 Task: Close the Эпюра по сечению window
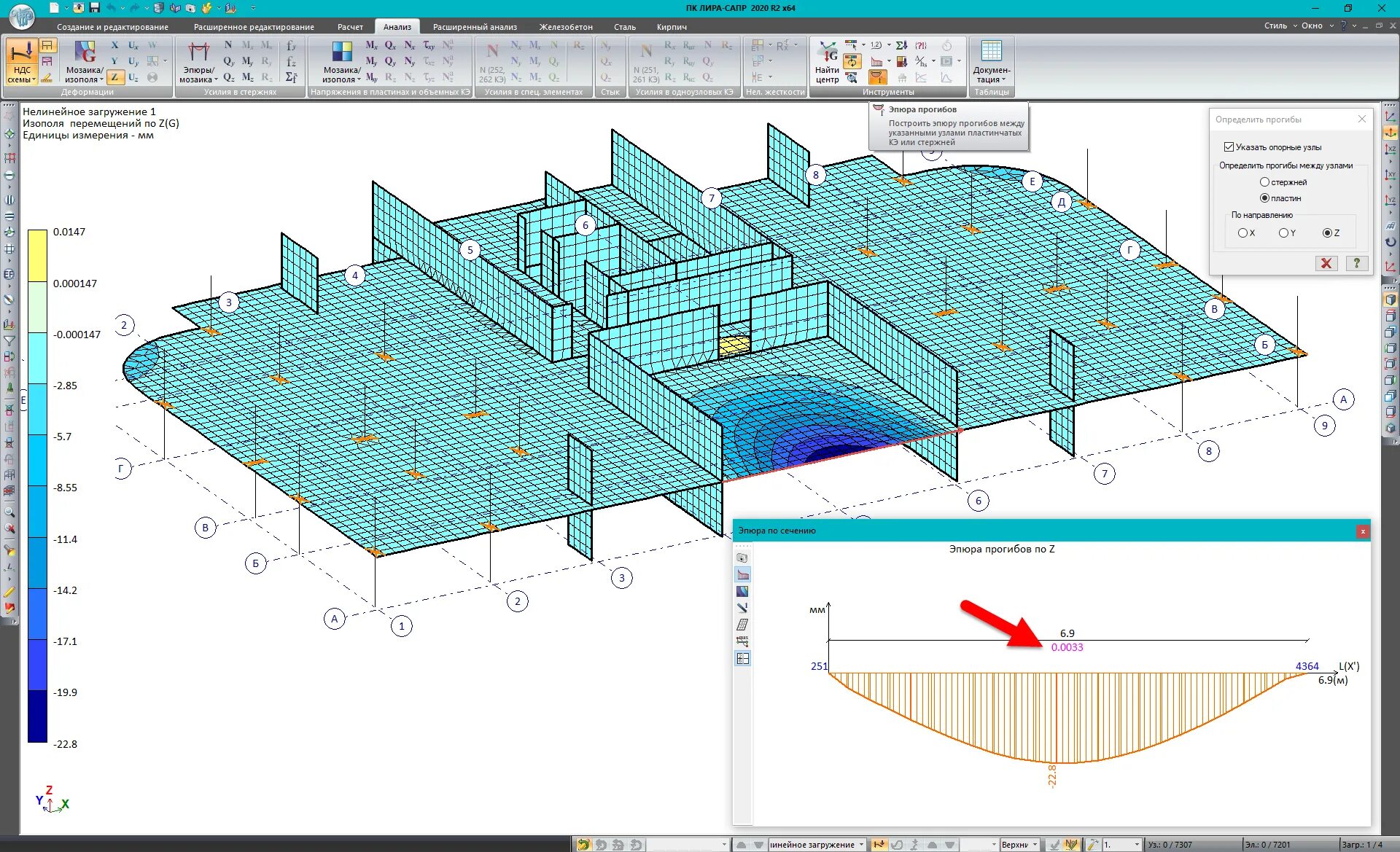point(1362,531)
